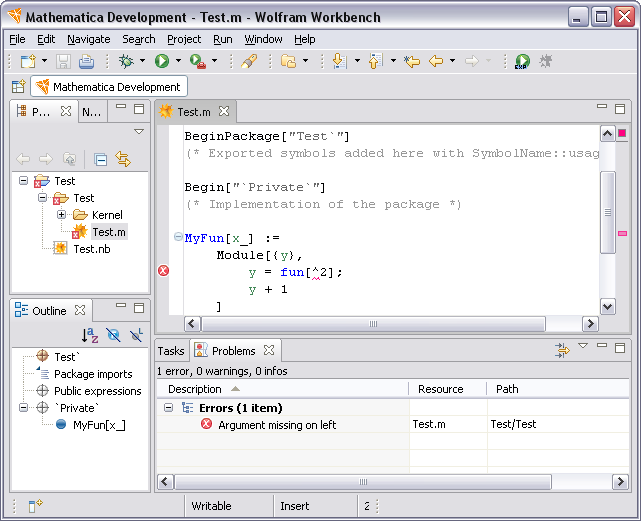Click the Last Edit Location icon
641x521 pixels.
pos(412,61)
